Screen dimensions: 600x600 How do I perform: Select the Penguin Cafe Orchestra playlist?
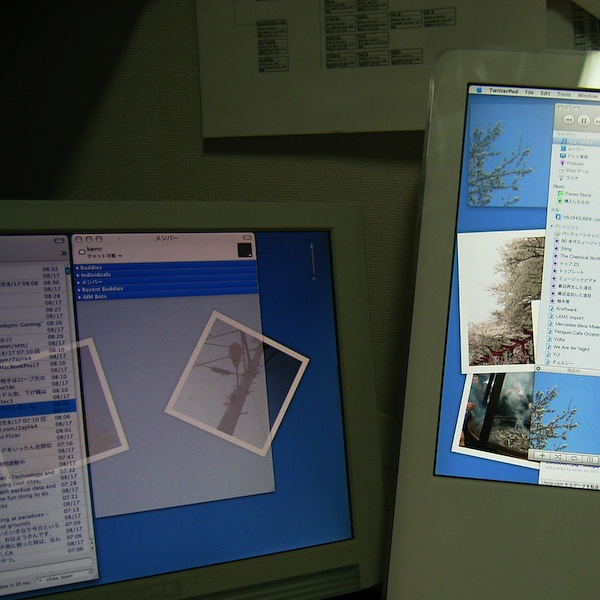pos(573,333)
